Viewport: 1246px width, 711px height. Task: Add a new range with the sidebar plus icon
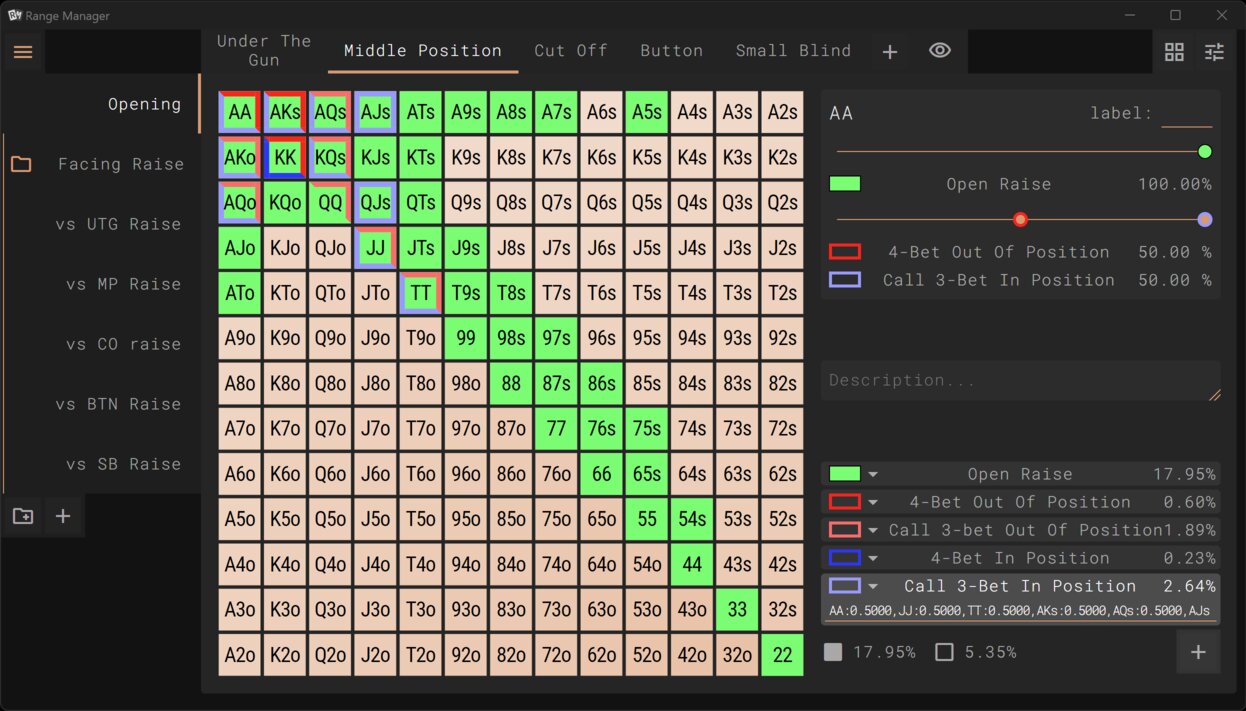tap(63, 516)
